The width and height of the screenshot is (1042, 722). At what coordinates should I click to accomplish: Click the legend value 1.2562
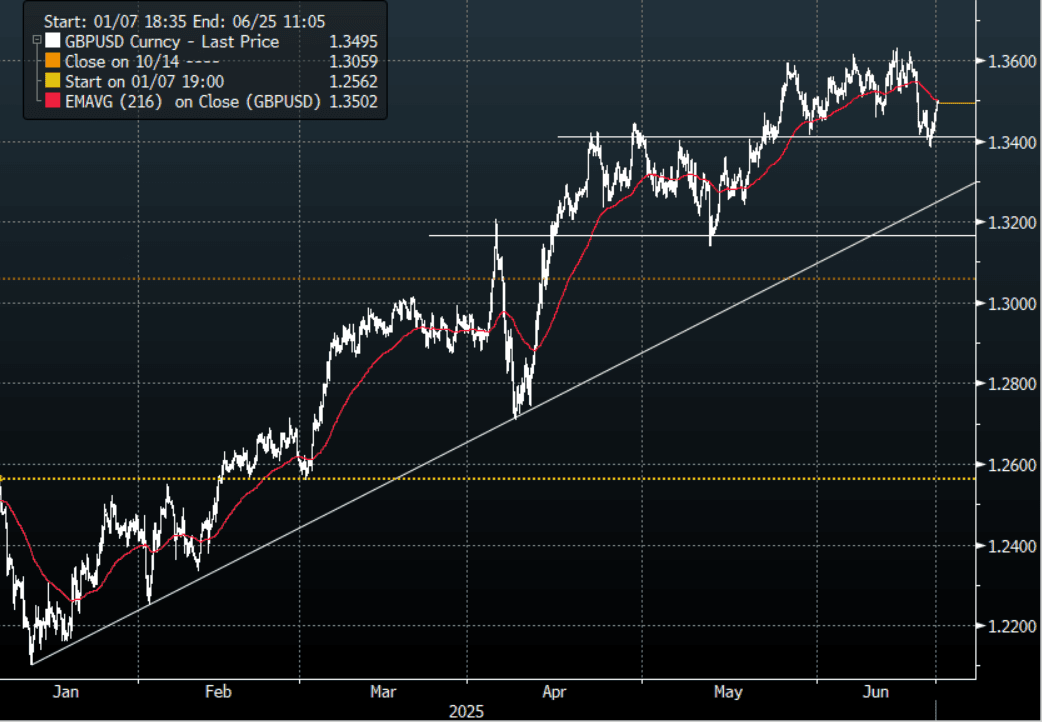354,82
